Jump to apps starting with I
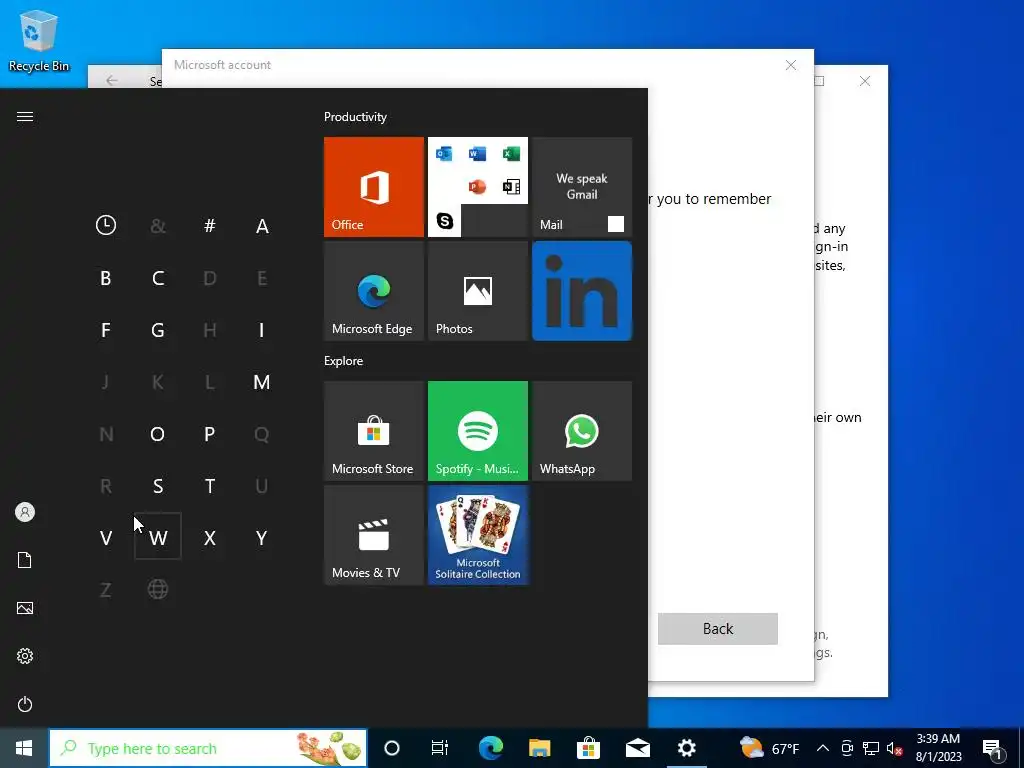 coord(262,330)
